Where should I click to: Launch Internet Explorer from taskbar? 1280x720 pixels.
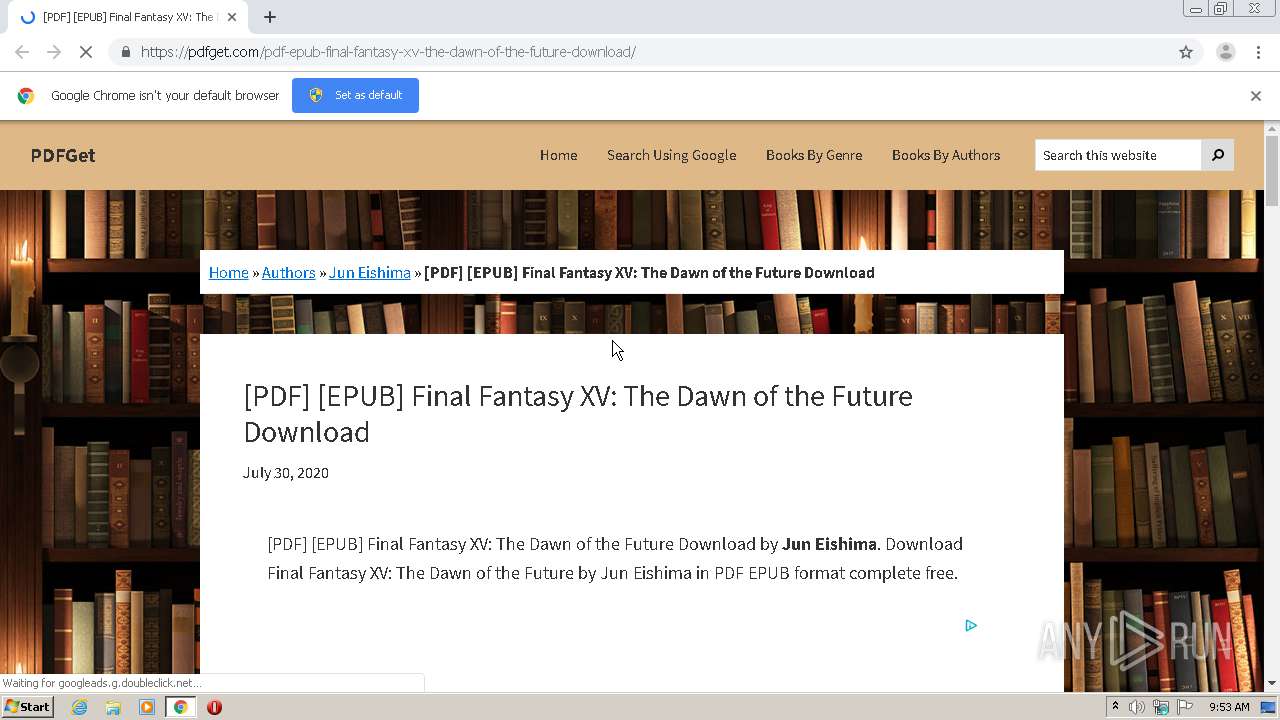coord(80,707)
